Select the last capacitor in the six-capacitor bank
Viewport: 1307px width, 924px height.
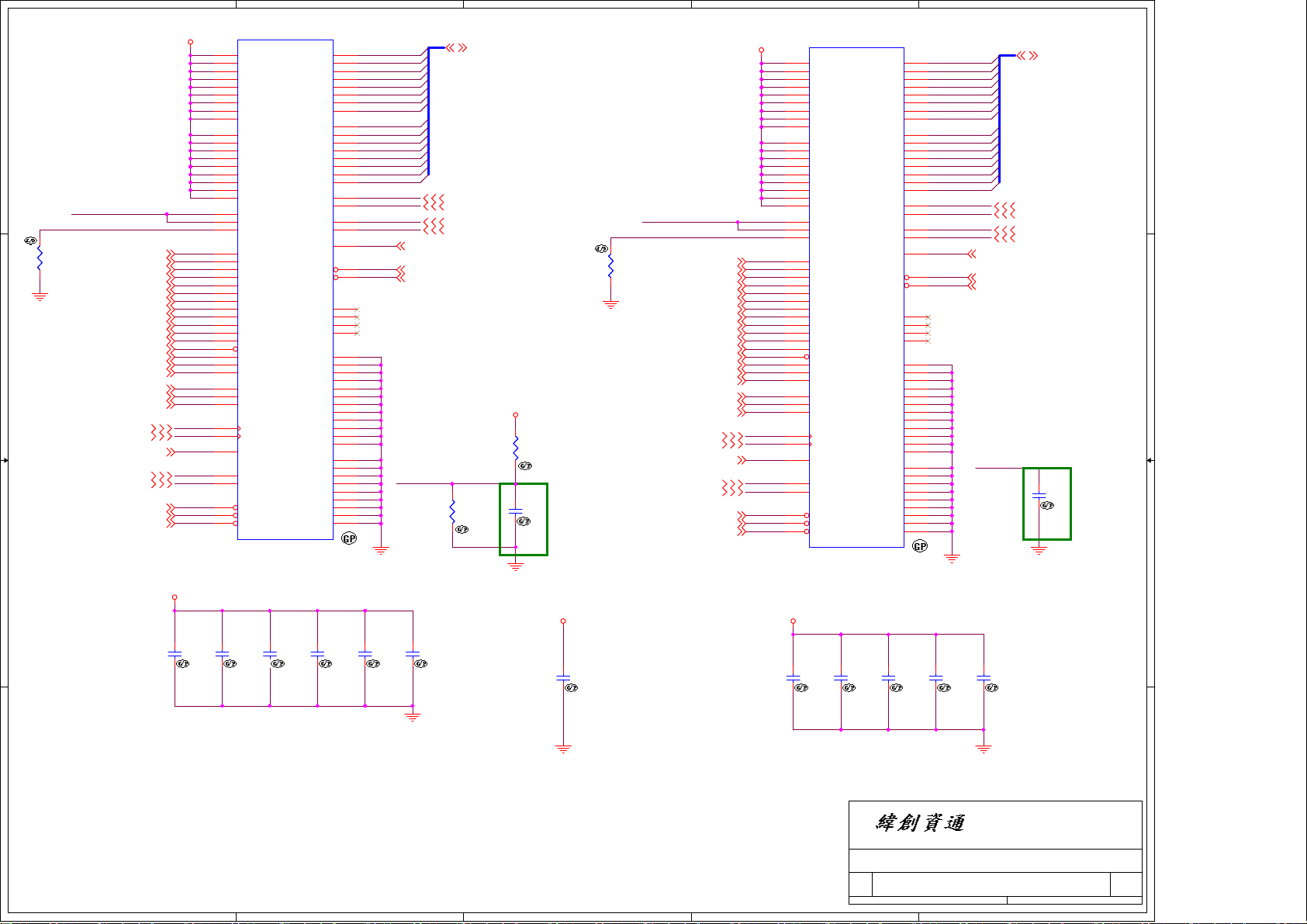pyautogui.click(x=413, y=655)
